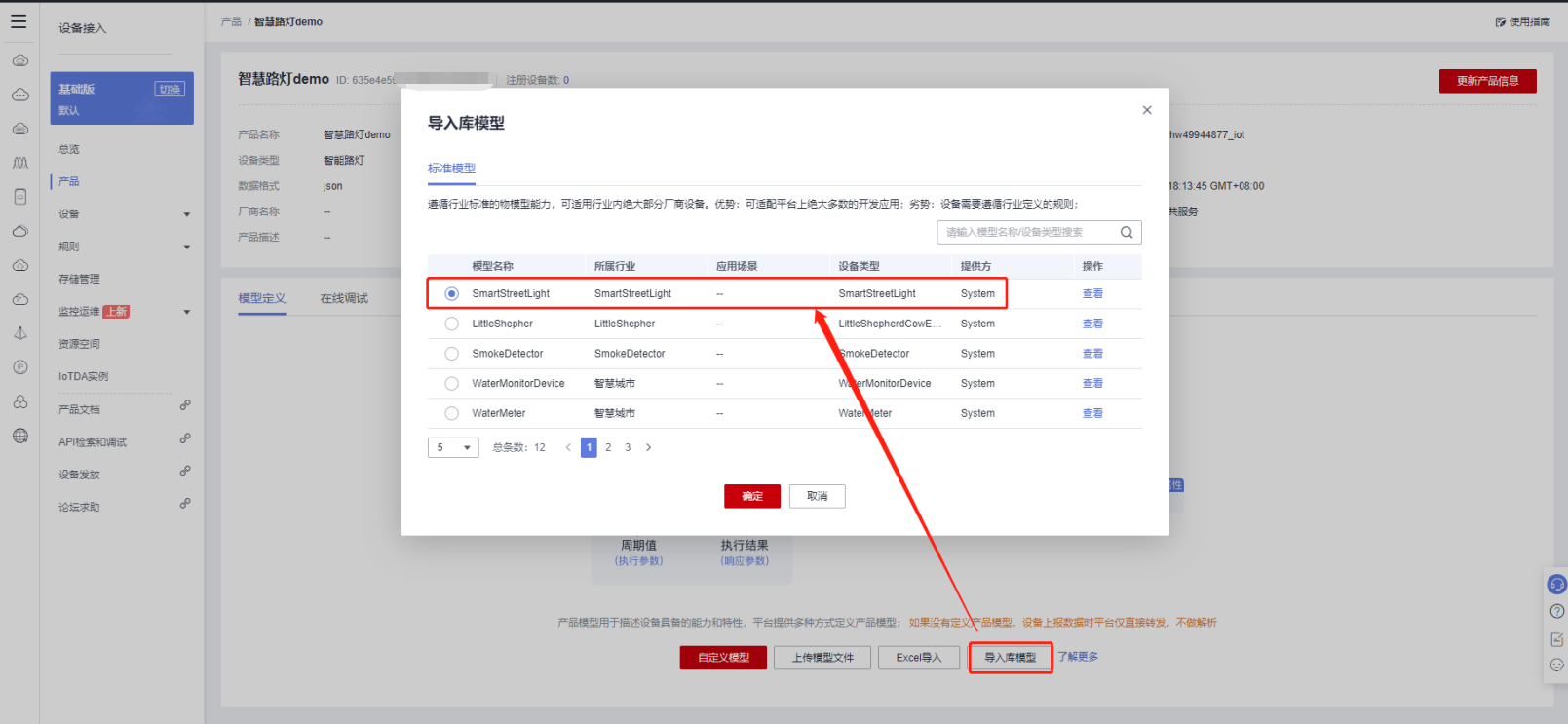Close the 导入库模型 dialog with X
1568x724 pixels.
(x=1147, y=110)
